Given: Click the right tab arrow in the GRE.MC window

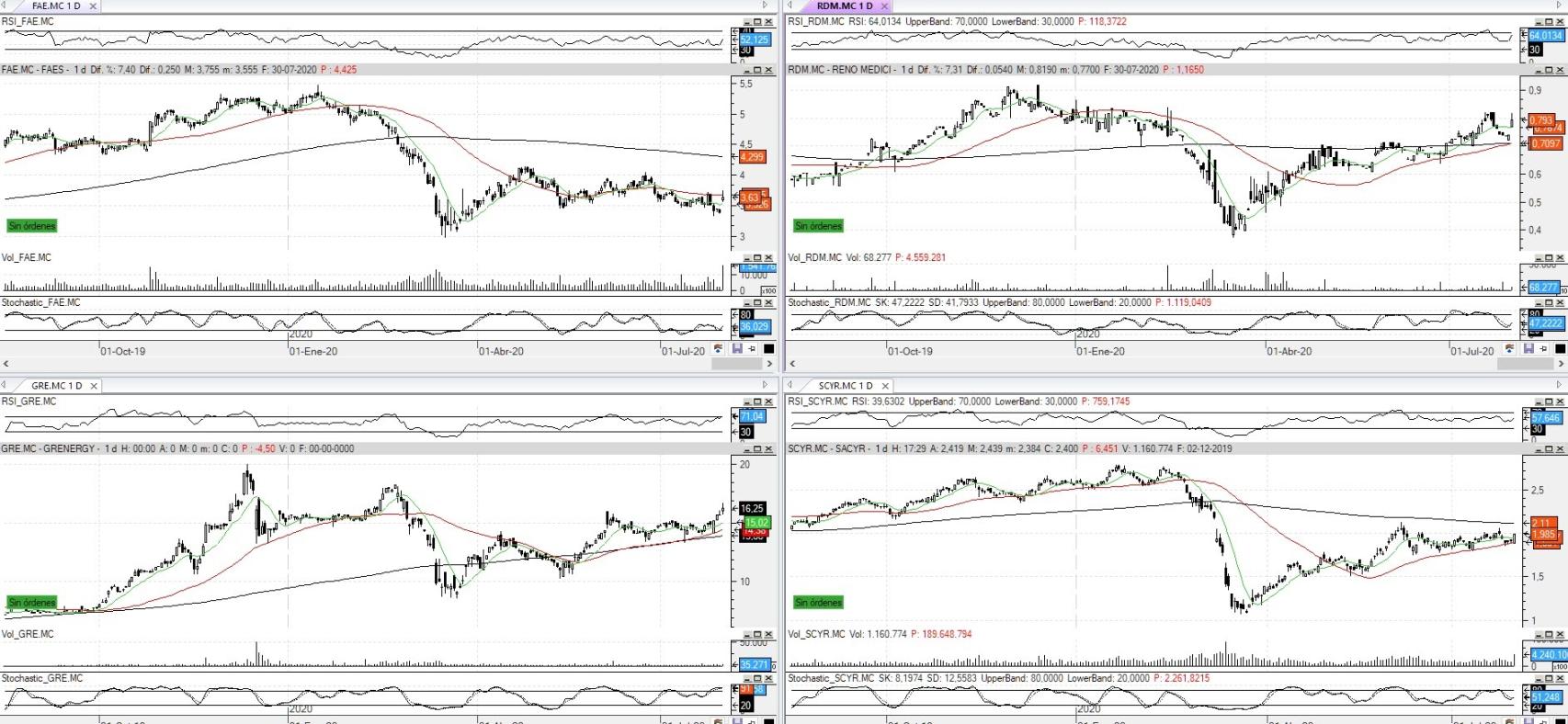Looking at the screenshot, I should pyautogui.click(x=765, y=386).
